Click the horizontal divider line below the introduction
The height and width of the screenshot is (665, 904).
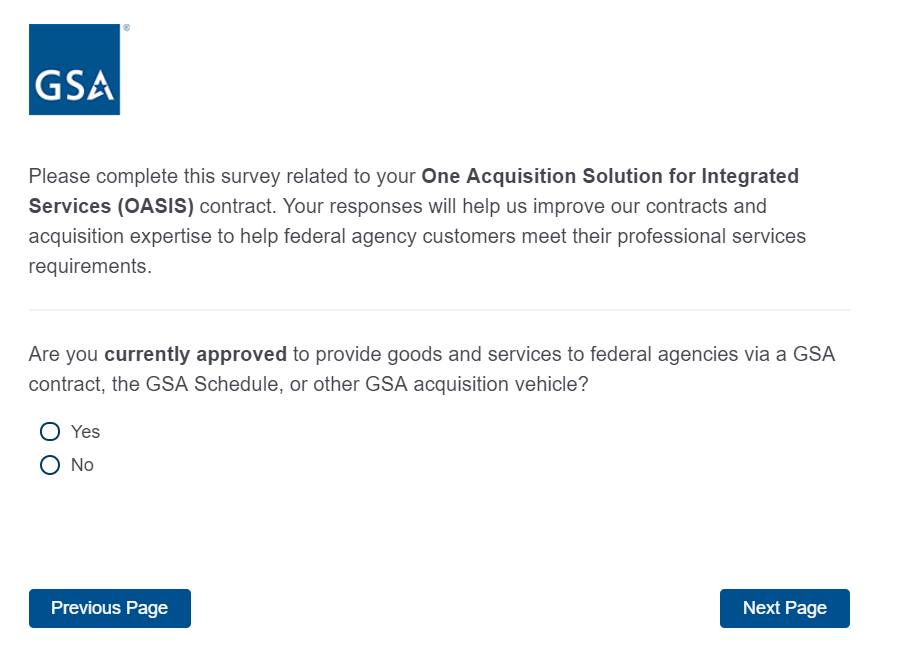(x=439, y=310)
